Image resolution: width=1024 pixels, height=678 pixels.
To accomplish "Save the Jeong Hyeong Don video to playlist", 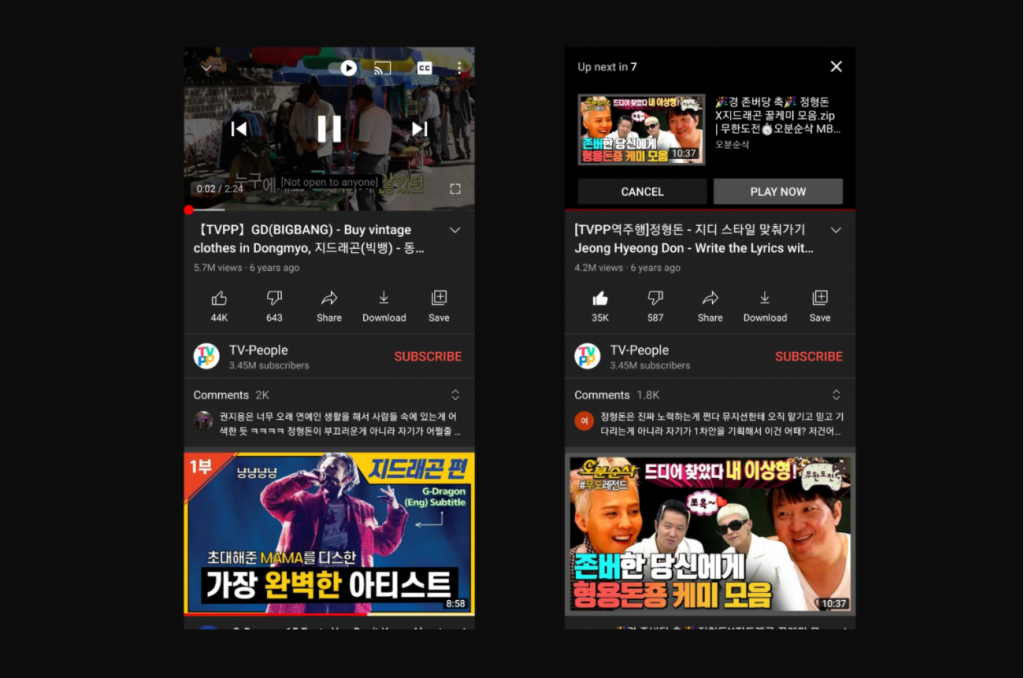I will (x=820, y=306).
